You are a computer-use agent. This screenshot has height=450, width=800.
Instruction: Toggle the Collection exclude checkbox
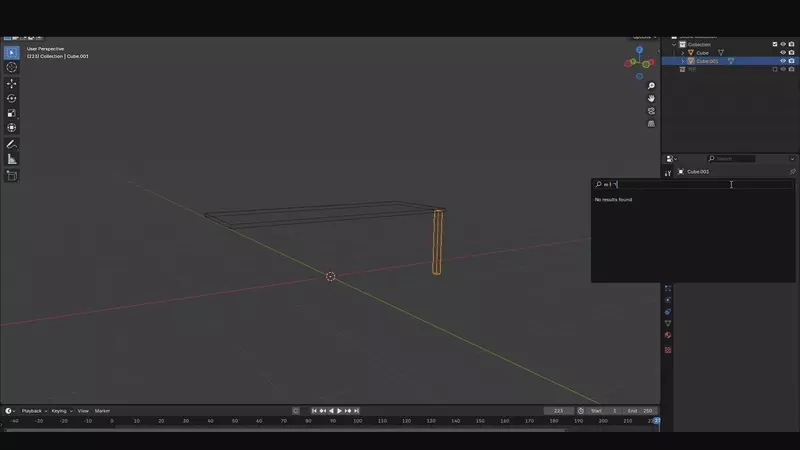click(x=775, y=44)
